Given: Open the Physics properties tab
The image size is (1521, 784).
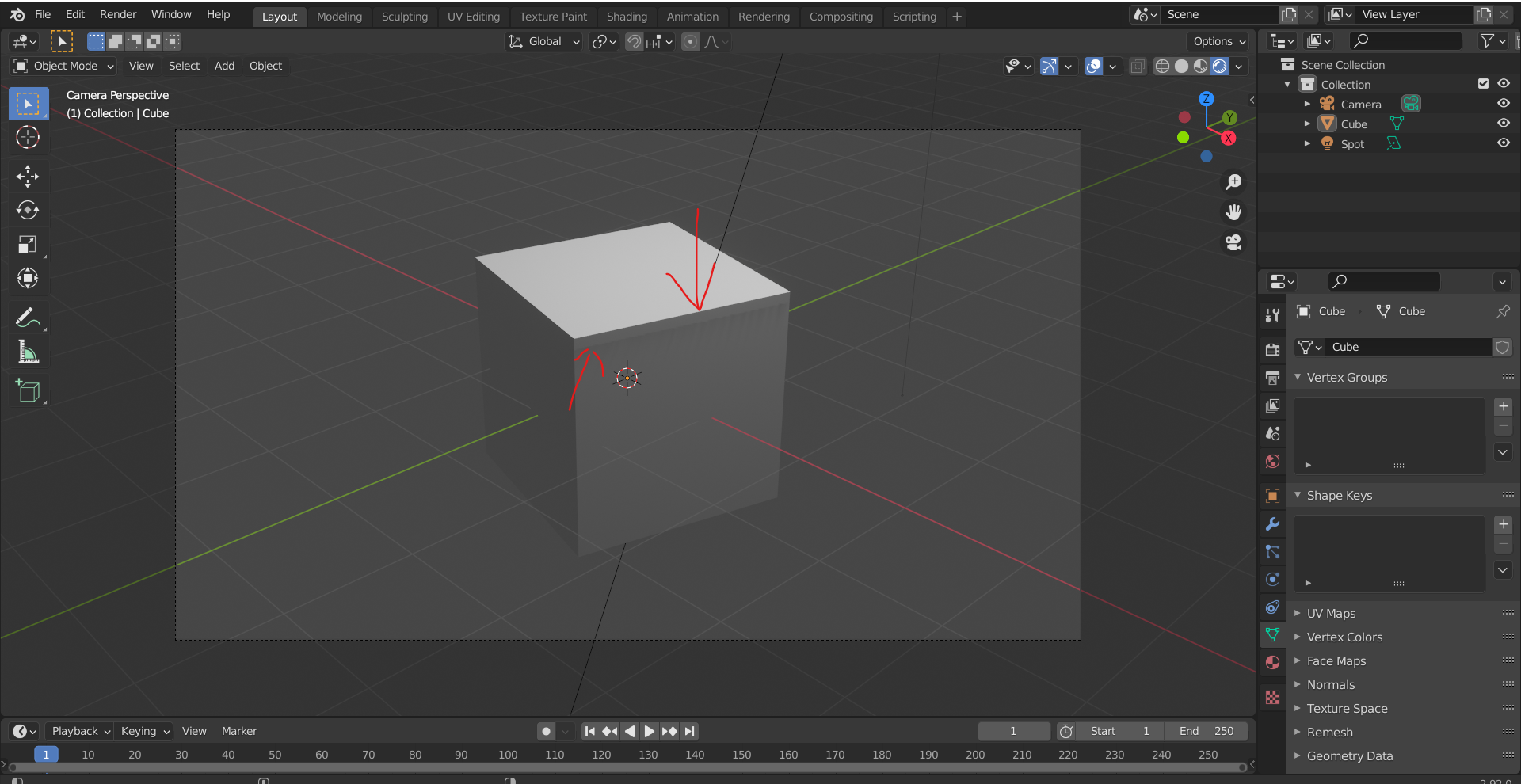Looking at the screenshot, I should coord(1272,579).
